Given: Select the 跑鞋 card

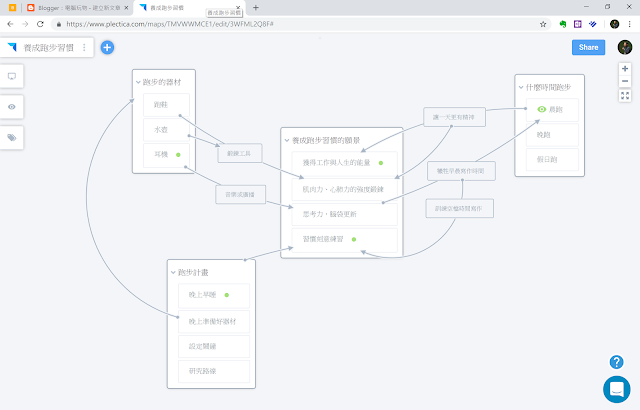Looking at the screenshot, I should (166, 105).
